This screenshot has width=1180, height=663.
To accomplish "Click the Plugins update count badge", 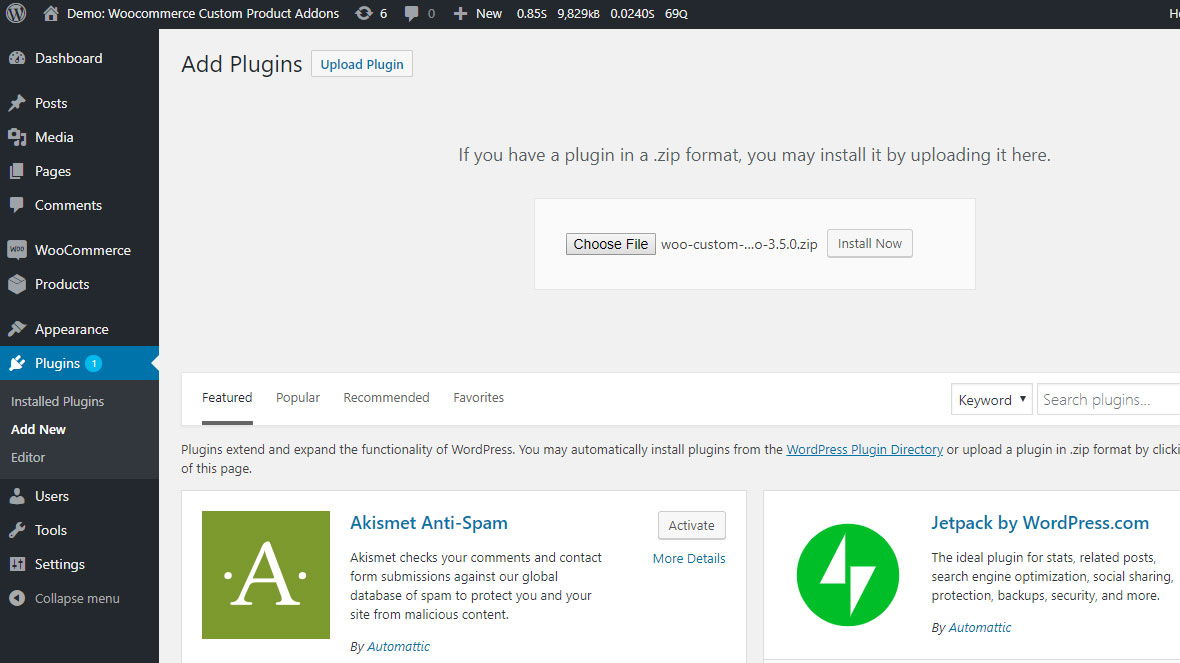I will point(93,363).
